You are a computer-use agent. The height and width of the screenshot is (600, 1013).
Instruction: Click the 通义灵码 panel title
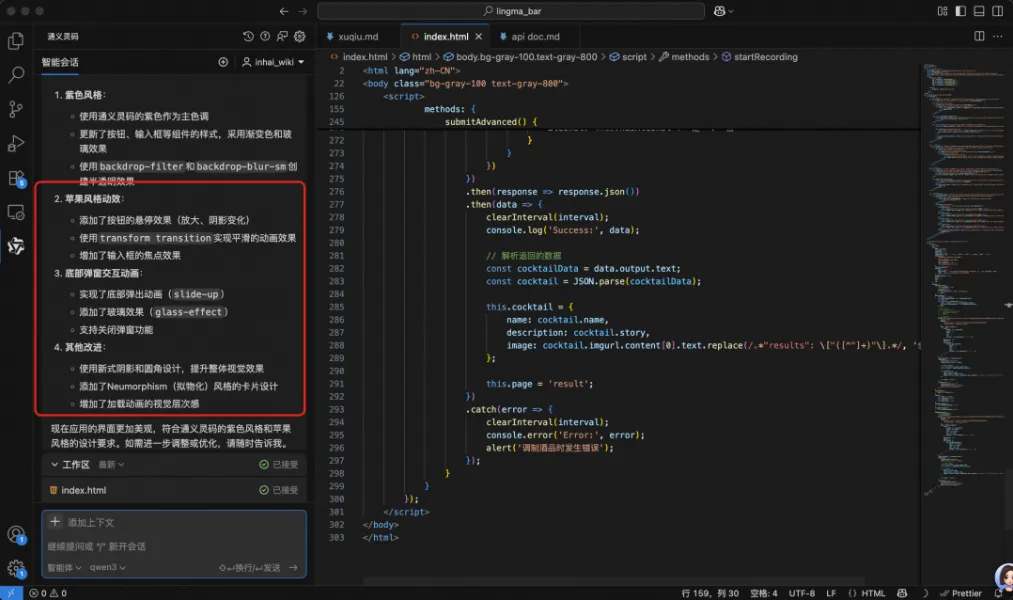[63, 37]
